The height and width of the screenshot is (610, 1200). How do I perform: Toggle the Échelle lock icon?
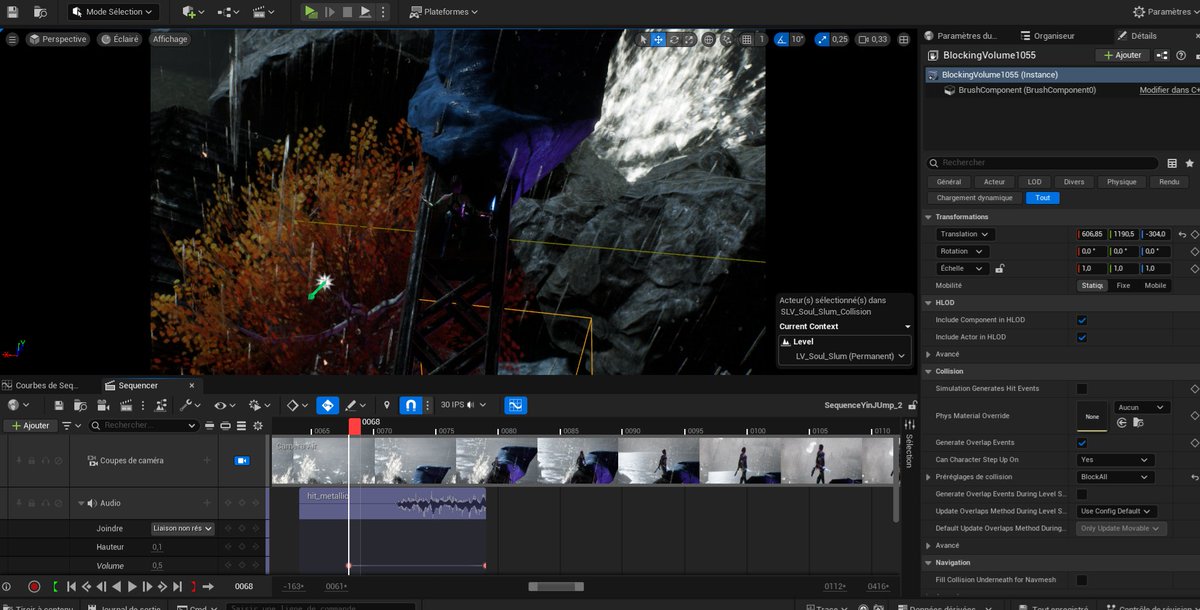[1000, 268]
